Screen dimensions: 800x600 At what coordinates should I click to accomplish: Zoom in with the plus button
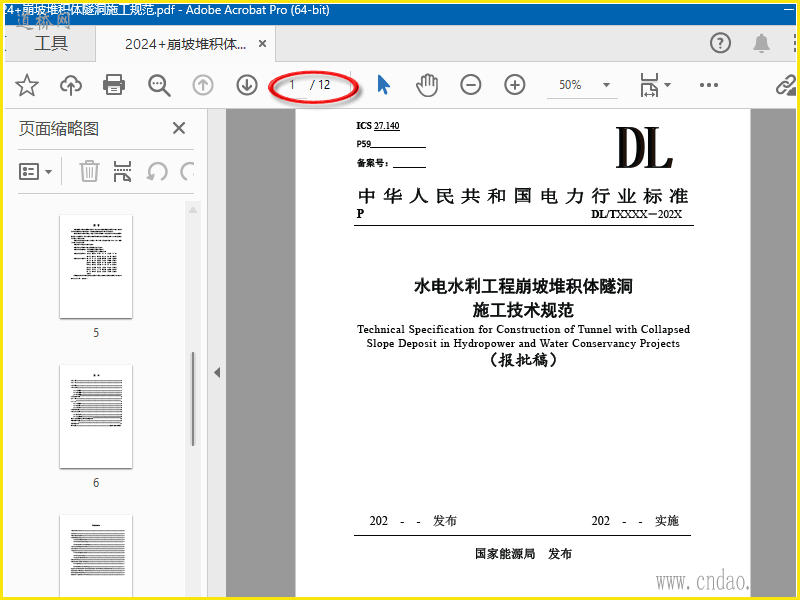(x=515, y=85)
